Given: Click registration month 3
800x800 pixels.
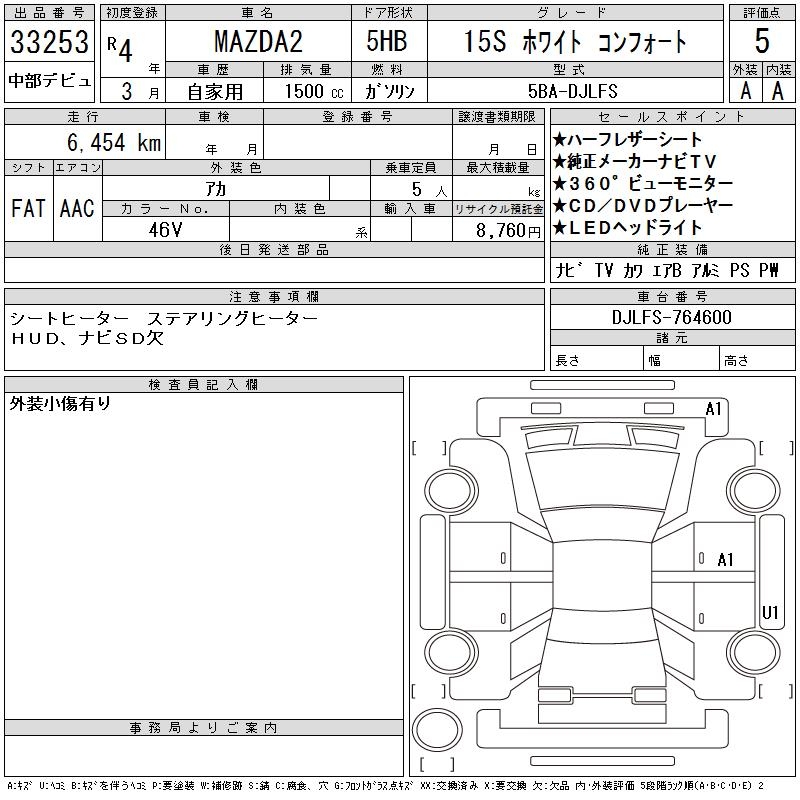Looking at the screenshot, I should (127, 91).
